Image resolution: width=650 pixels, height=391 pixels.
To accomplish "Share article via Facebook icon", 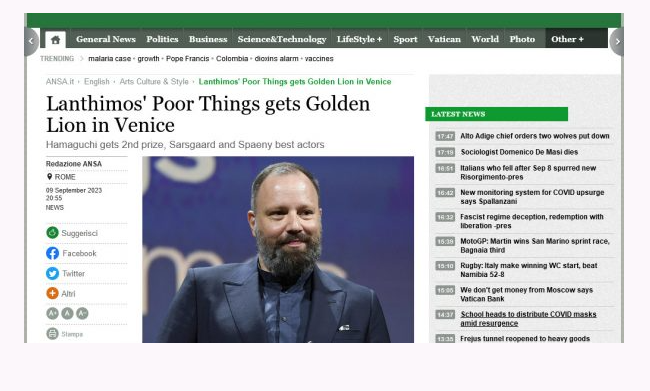I will click(x=52, y=253).
